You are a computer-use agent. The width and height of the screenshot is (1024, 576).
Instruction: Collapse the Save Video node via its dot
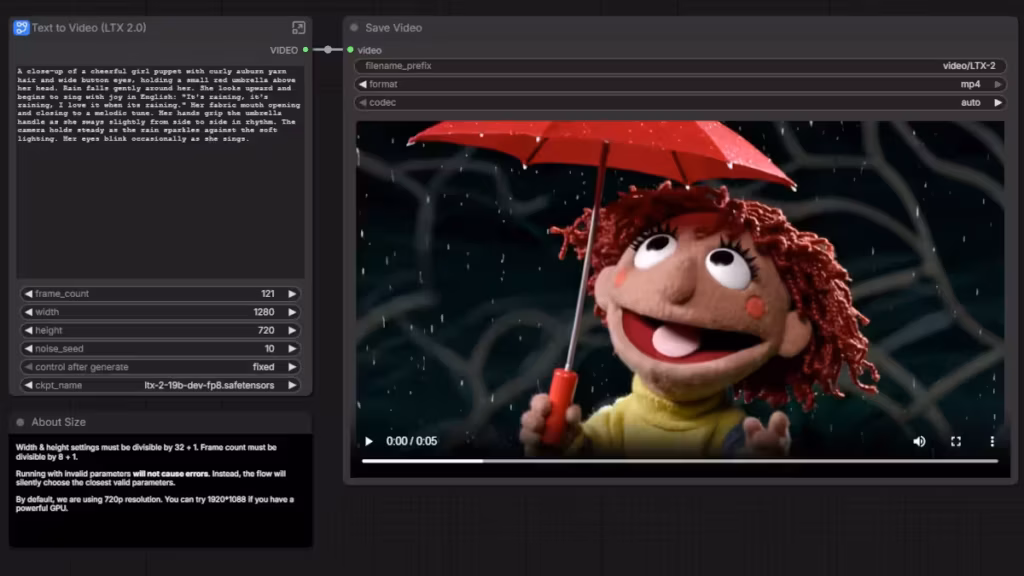point(354,28)
